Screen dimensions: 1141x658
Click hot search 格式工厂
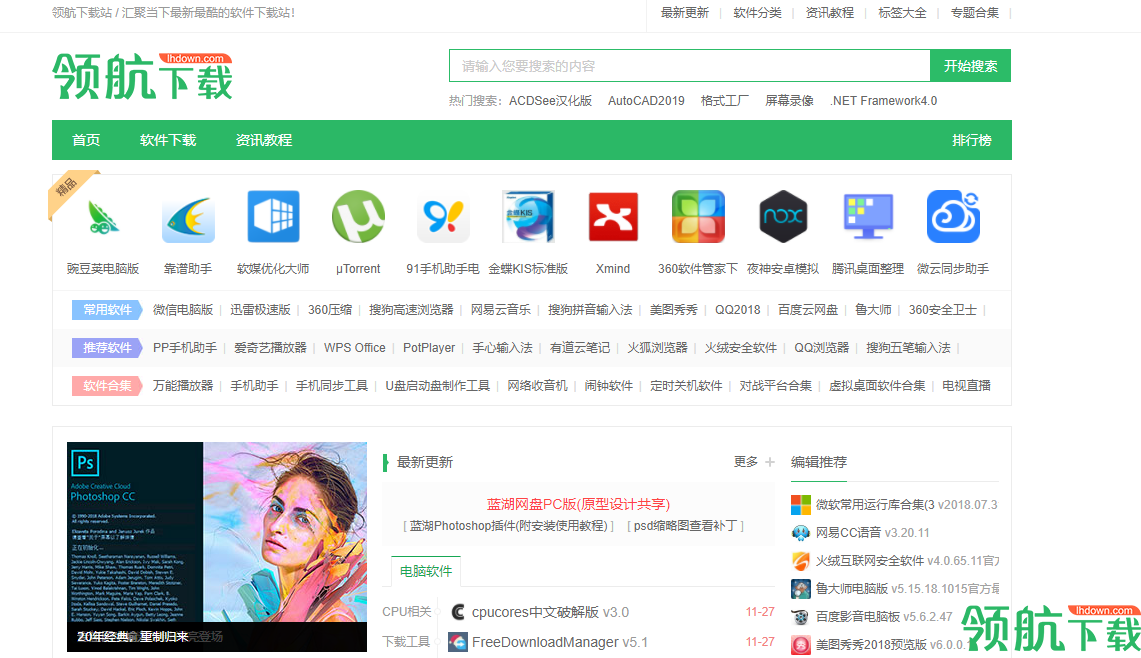tap(725, 100)
